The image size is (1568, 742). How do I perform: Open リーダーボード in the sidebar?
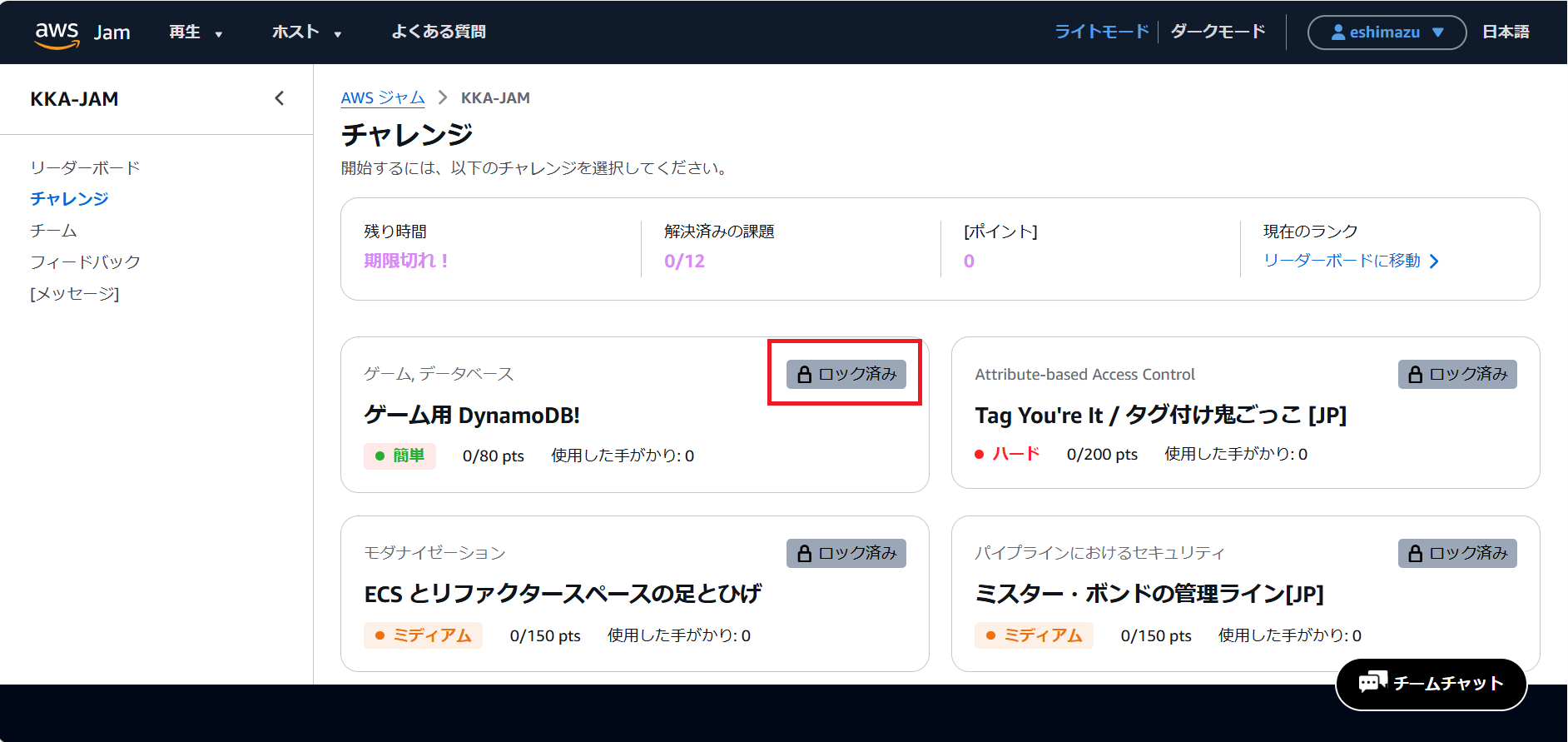tap(85, 167)
